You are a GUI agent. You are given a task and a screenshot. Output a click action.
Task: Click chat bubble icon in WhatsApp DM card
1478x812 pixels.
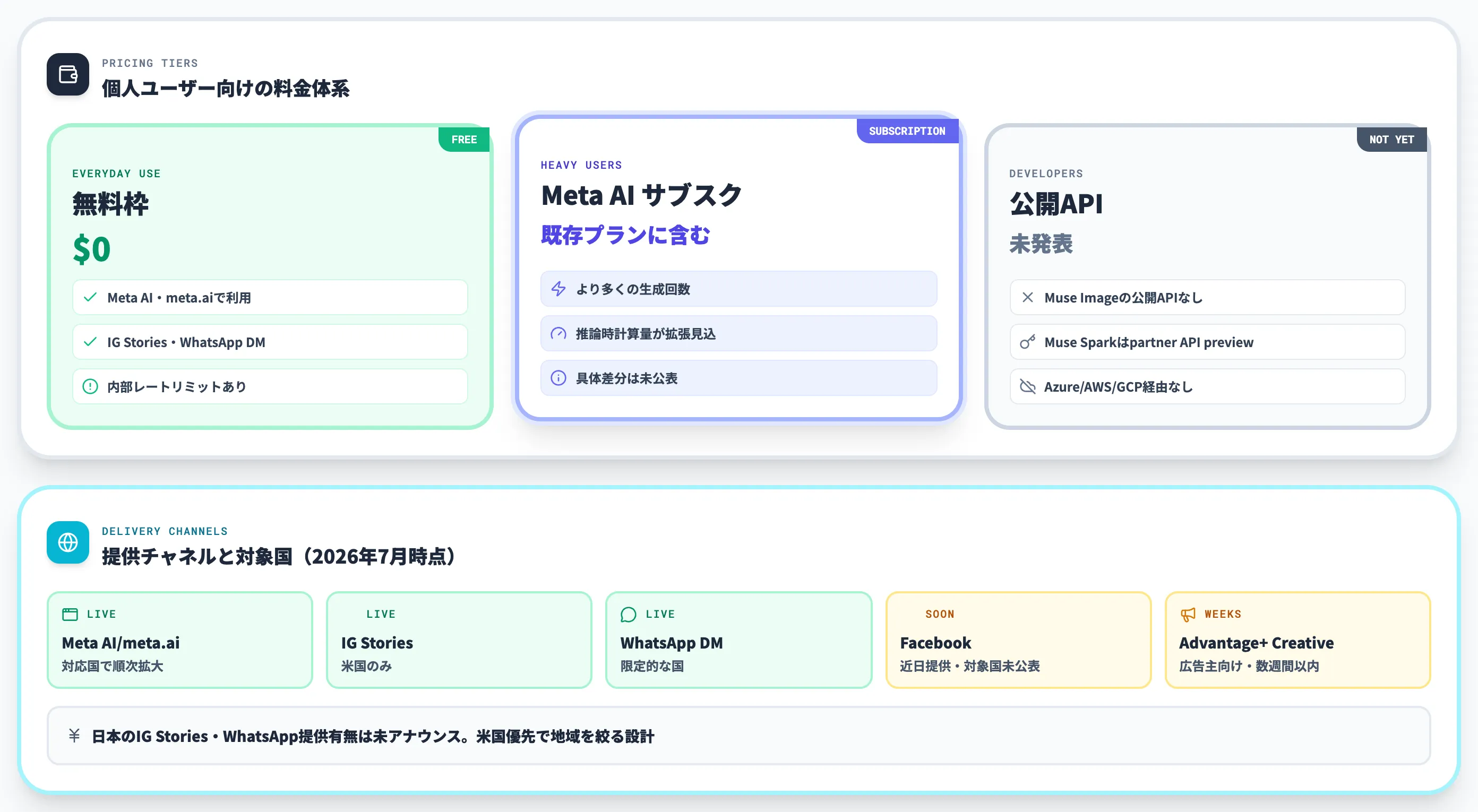(628, 614)
